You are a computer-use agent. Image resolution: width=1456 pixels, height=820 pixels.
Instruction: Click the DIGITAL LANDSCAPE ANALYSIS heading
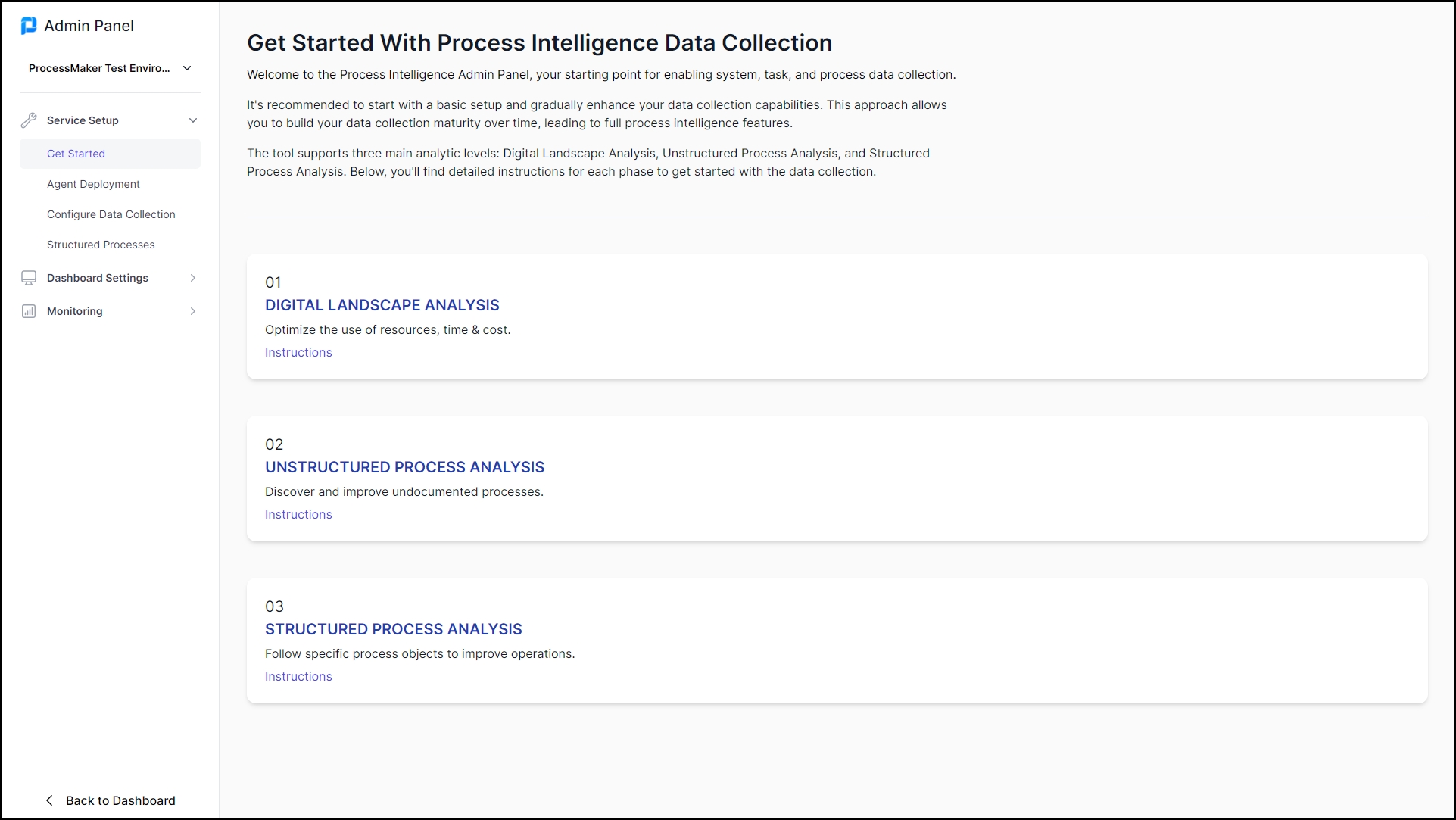coord(382,305)
